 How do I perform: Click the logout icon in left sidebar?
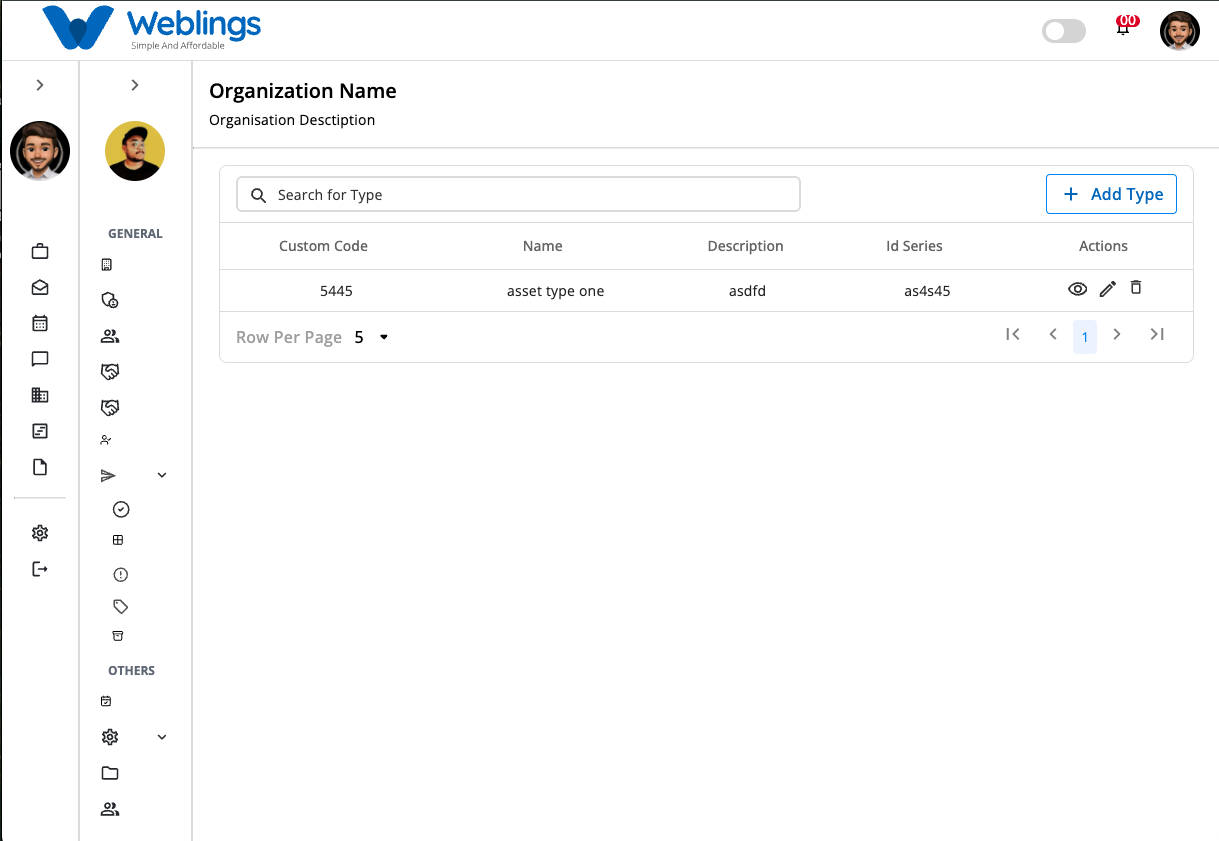click(40, 569)
